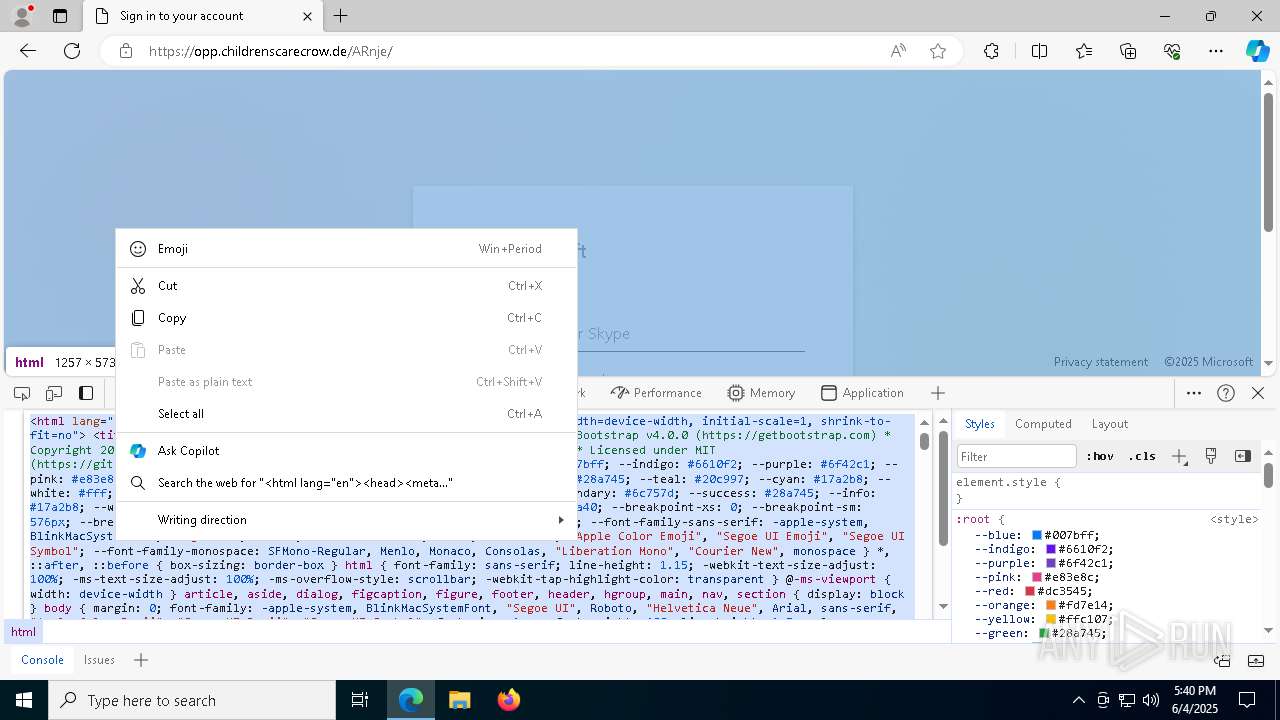Open the Application tool tab
The image size is (1280, 720).
point(862,393)
